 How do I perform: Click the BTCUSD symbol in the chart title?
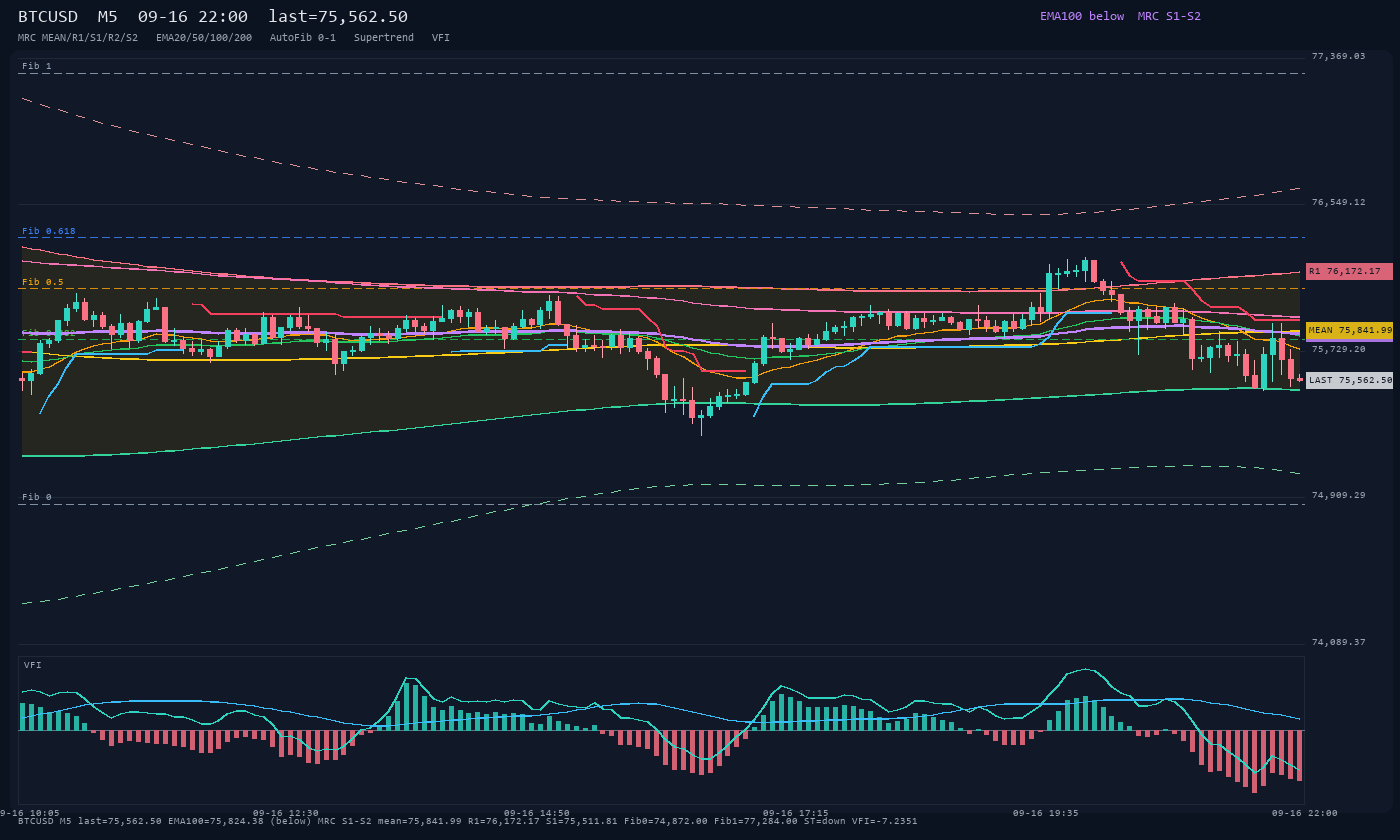coord(48,17)
